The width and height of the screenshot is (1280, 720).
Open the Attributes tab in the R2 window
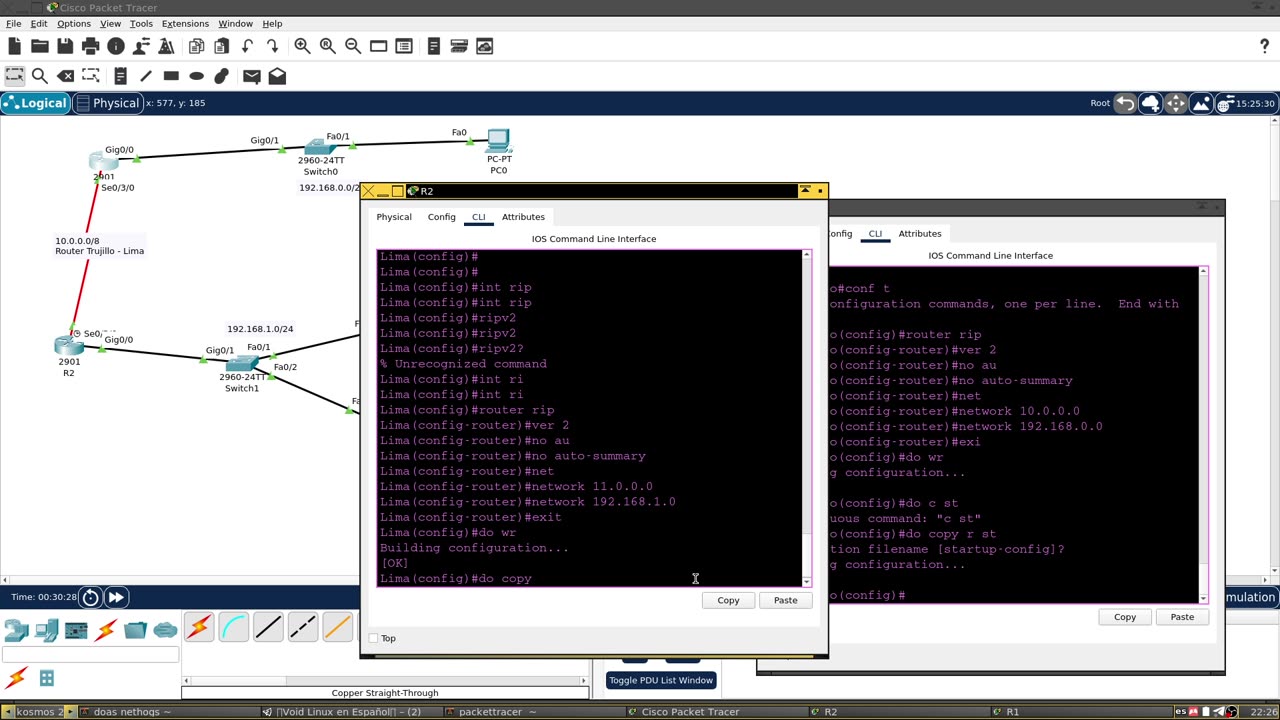point(523,217)
